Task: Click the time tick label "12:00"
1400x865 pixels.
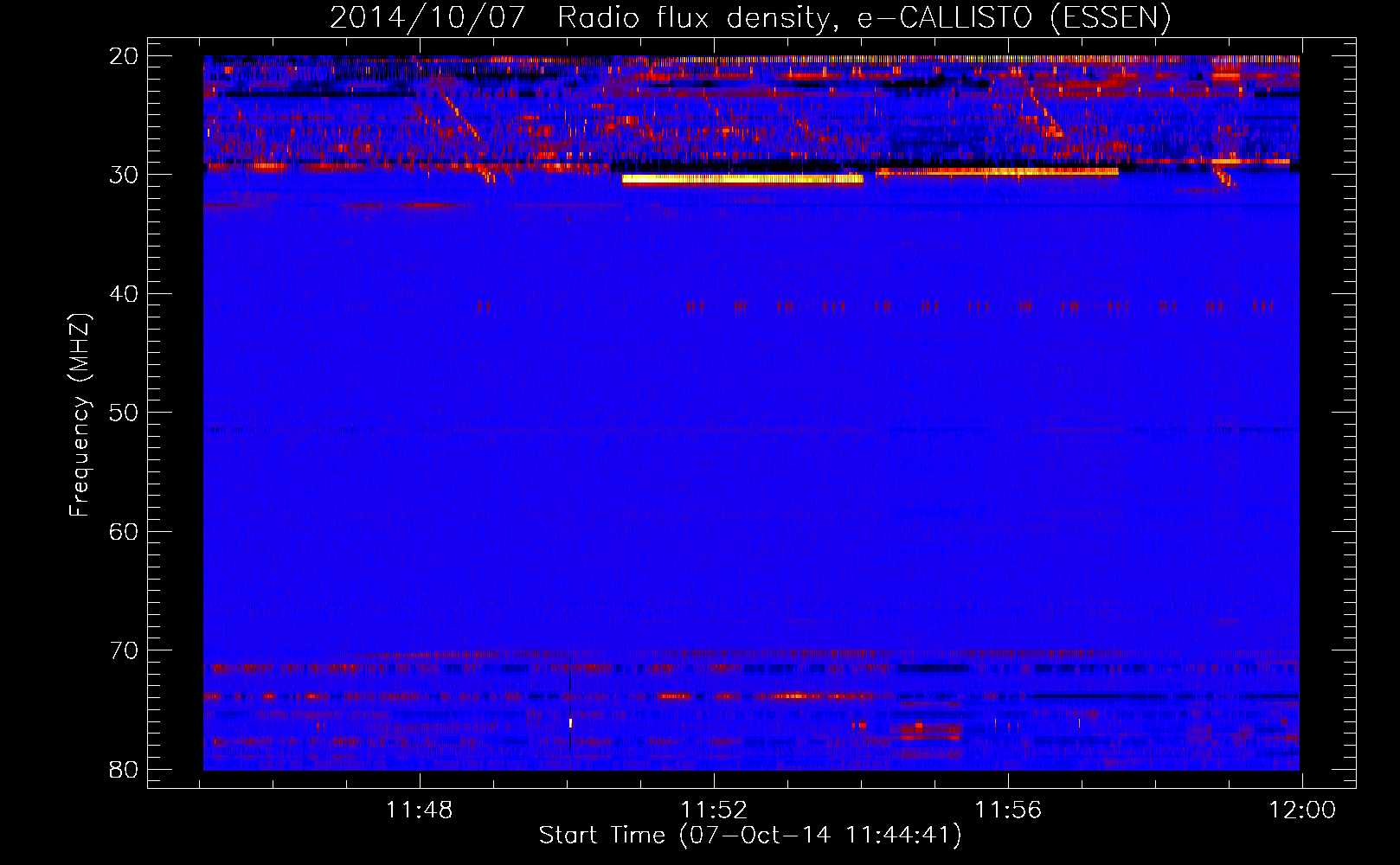Action: click(x=1302, y=811)
